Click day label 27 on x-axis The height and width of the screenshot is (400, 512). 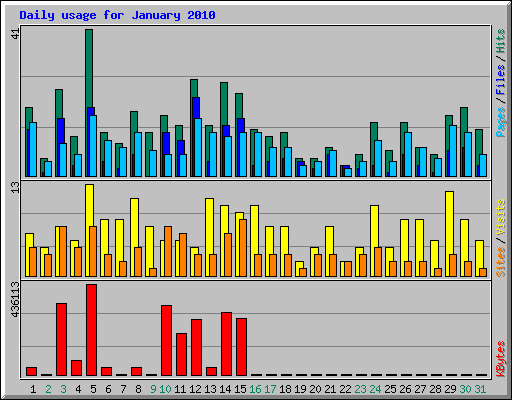(420, 389)
